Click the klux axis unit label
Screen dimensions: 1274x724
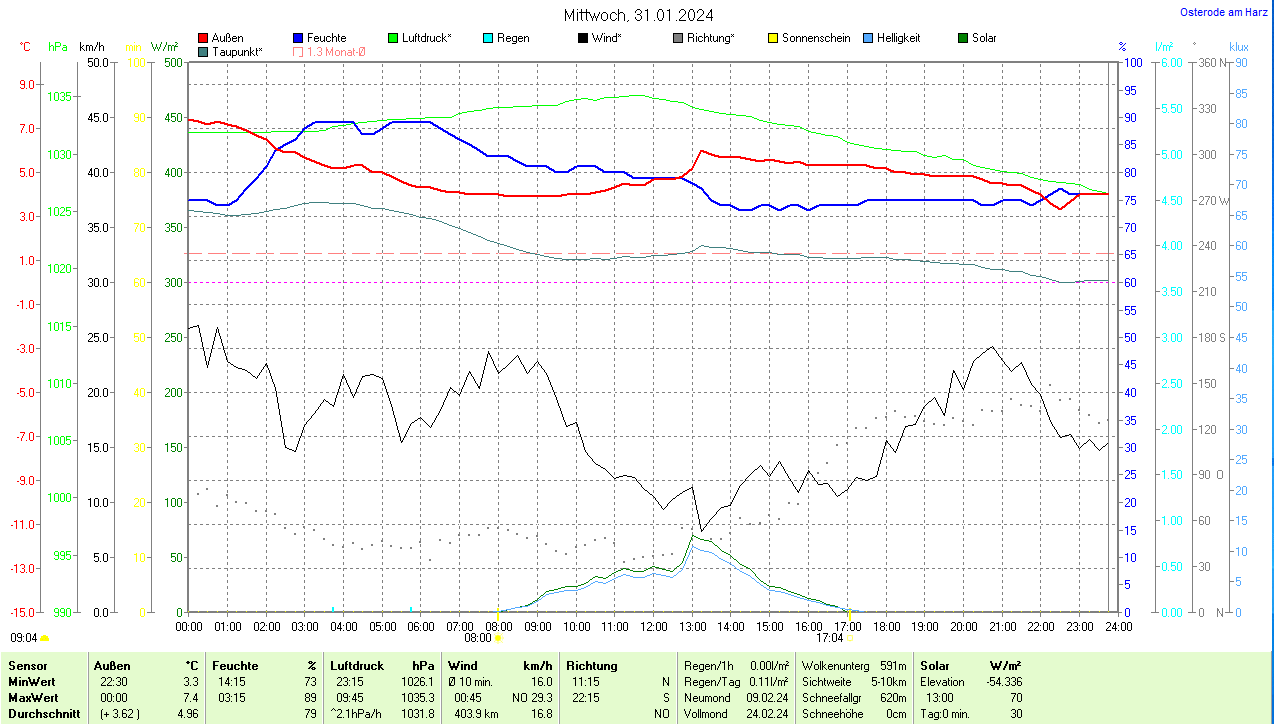(x=1239, y=47)
